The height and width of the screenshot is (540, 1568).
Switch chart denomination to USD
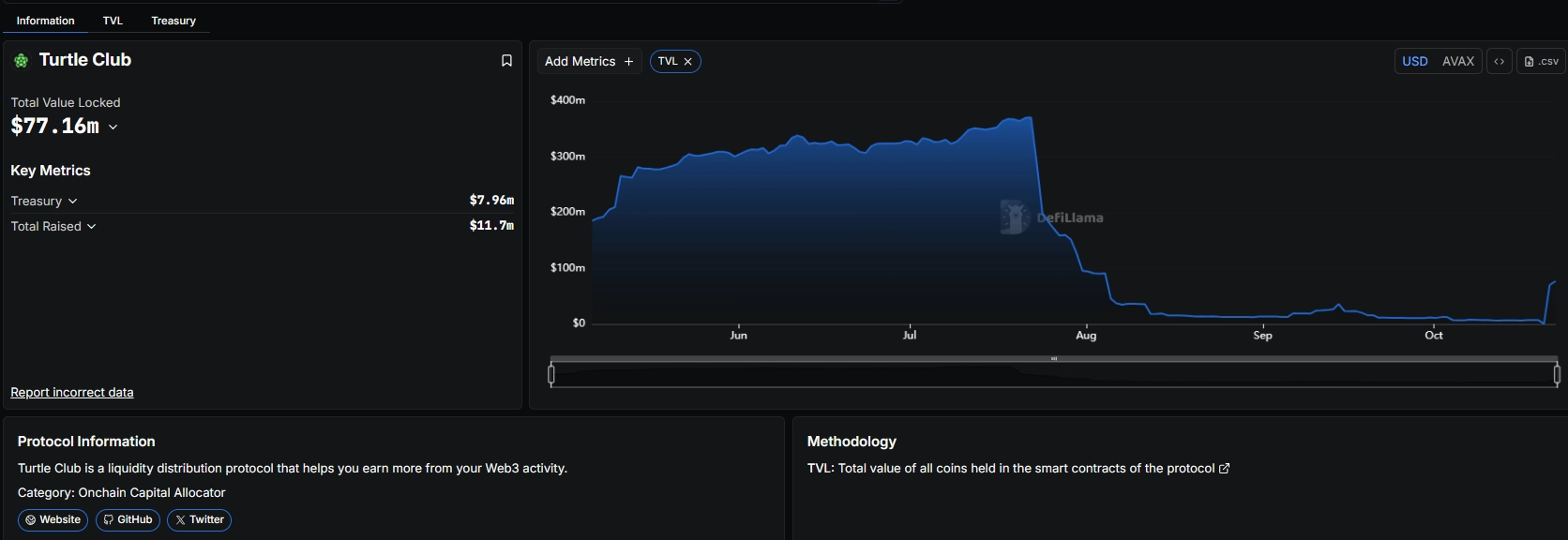coord(1414,62)
